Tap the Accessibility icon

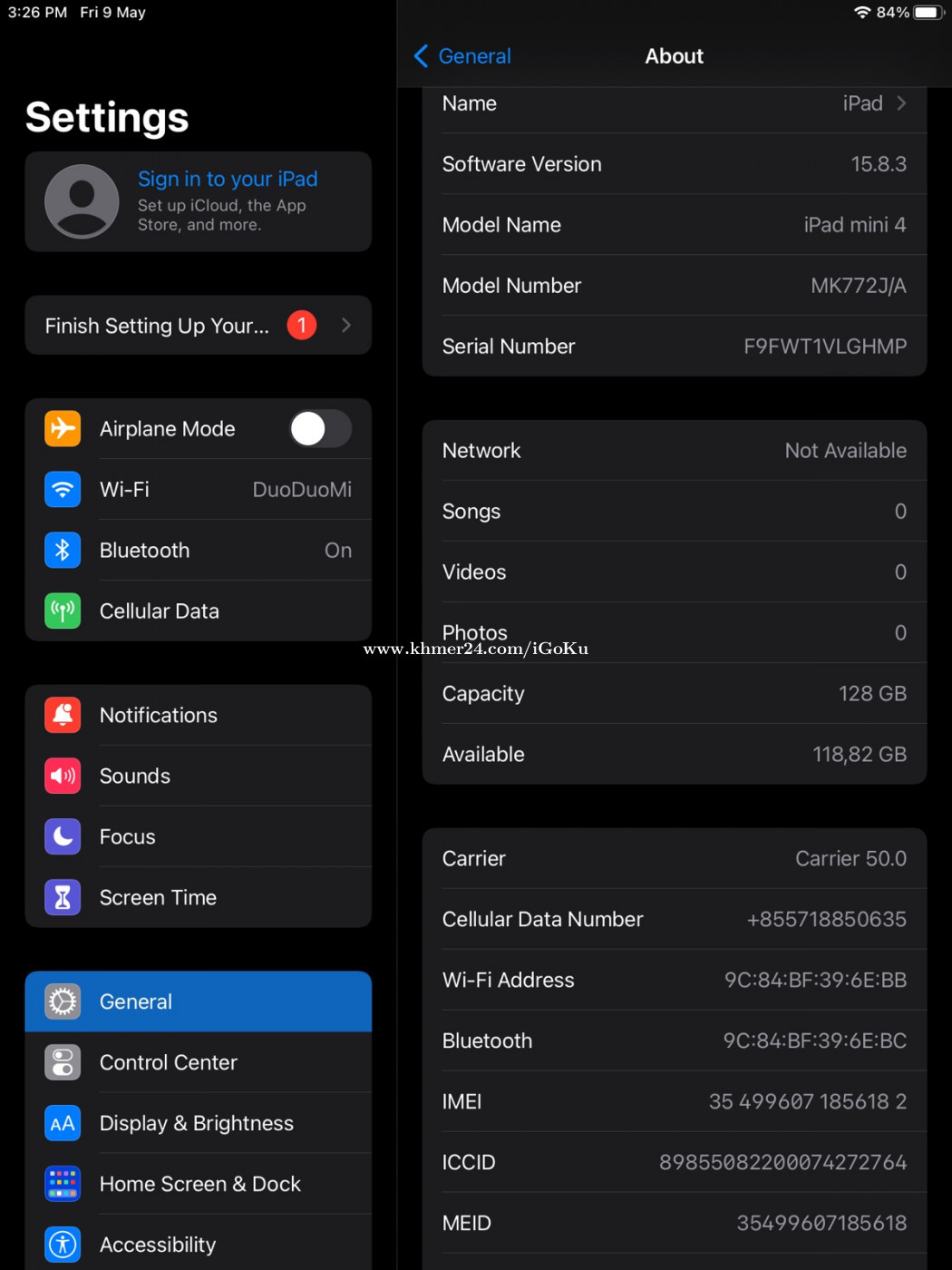pyautogui.click(x=63, y=1245)
